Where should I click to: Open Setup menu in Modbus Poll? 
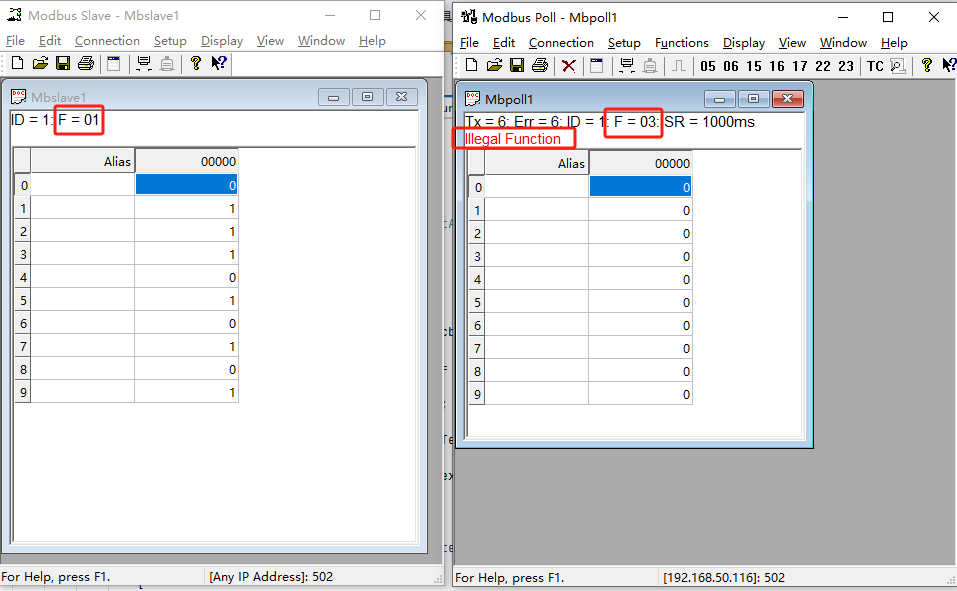pos(624,43)
